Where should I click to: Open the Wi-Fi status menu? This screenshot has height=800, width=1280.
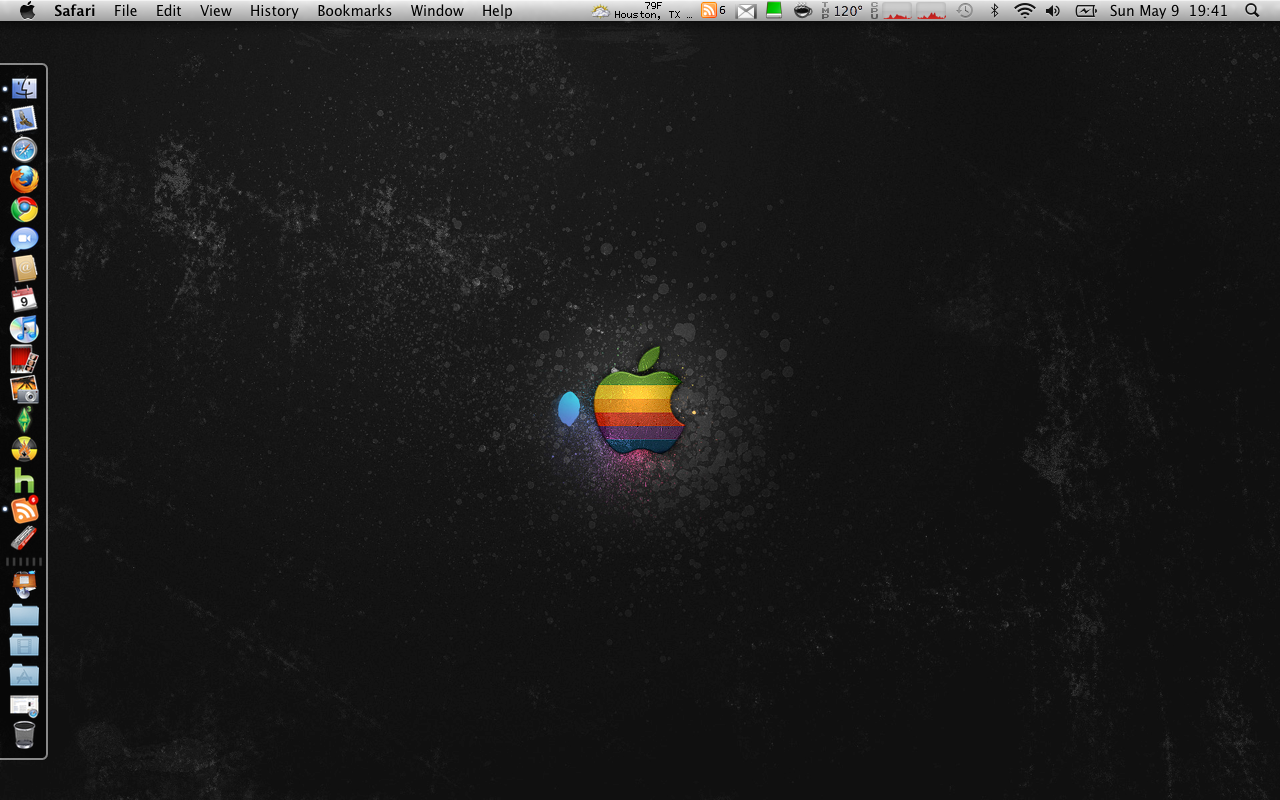1025,11
